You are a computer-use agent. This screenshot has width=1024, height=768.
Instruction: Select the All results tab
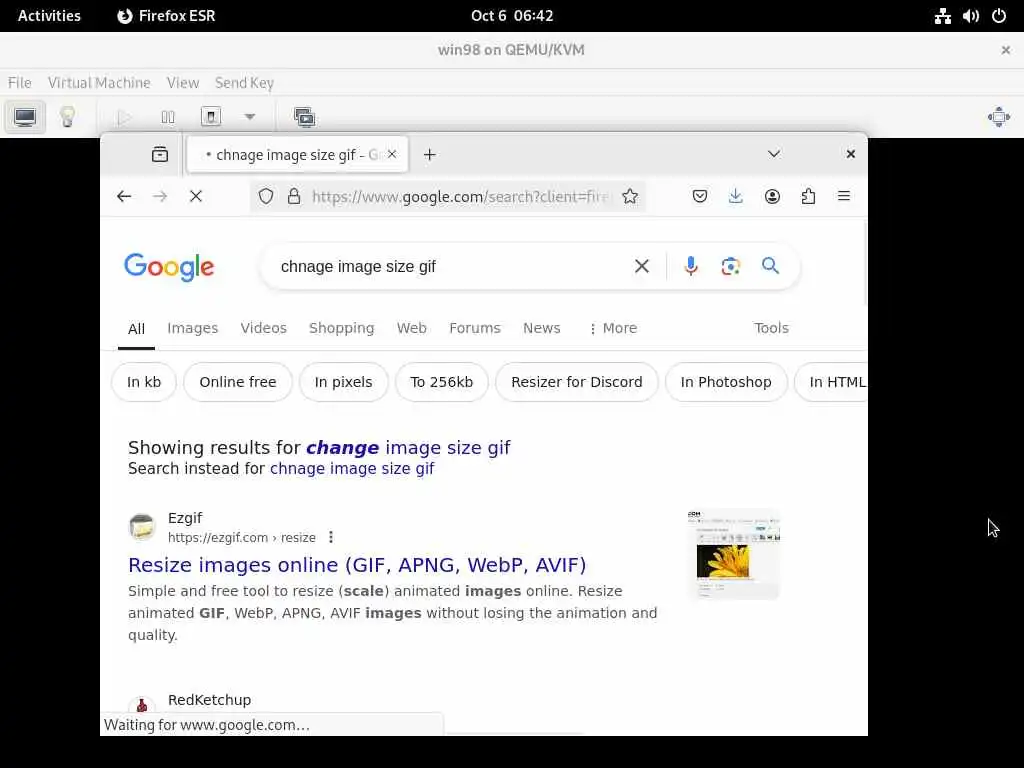tap(136, 328)
